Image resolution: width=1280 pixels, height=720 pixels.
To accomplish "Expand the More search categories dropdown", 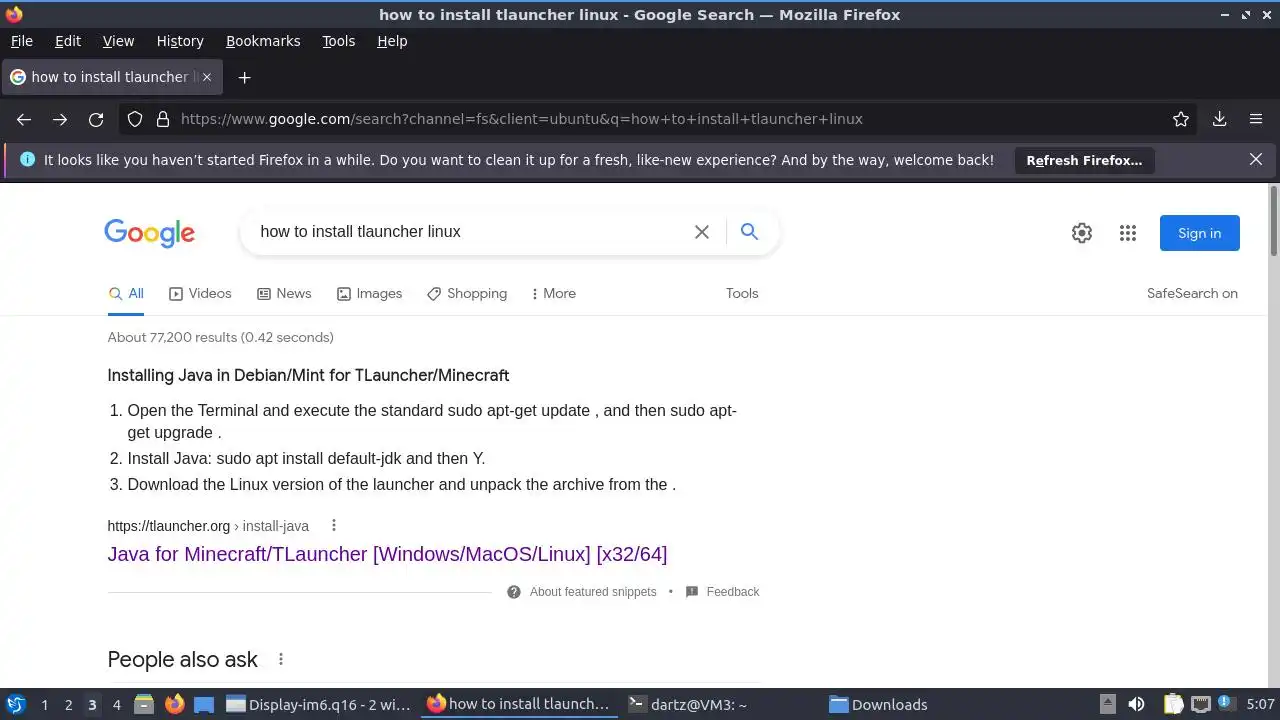I will pyautogui.click(x=554, y=294).
